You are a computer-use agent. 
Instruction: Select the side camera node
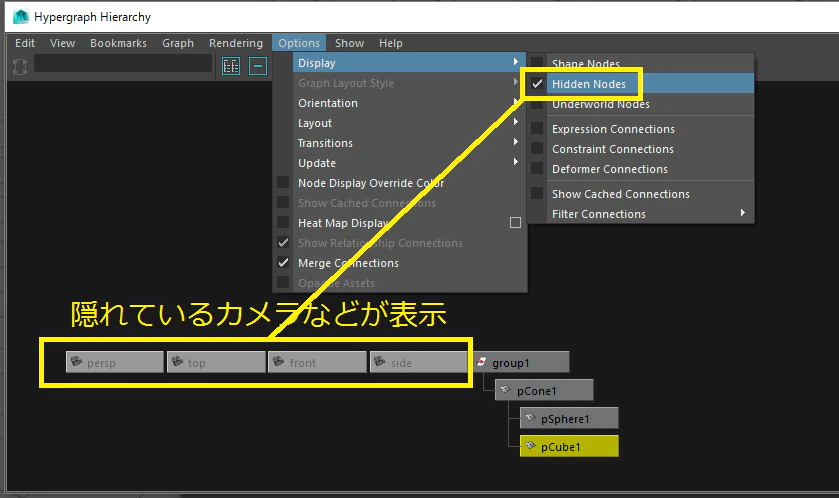click(418, 362)
